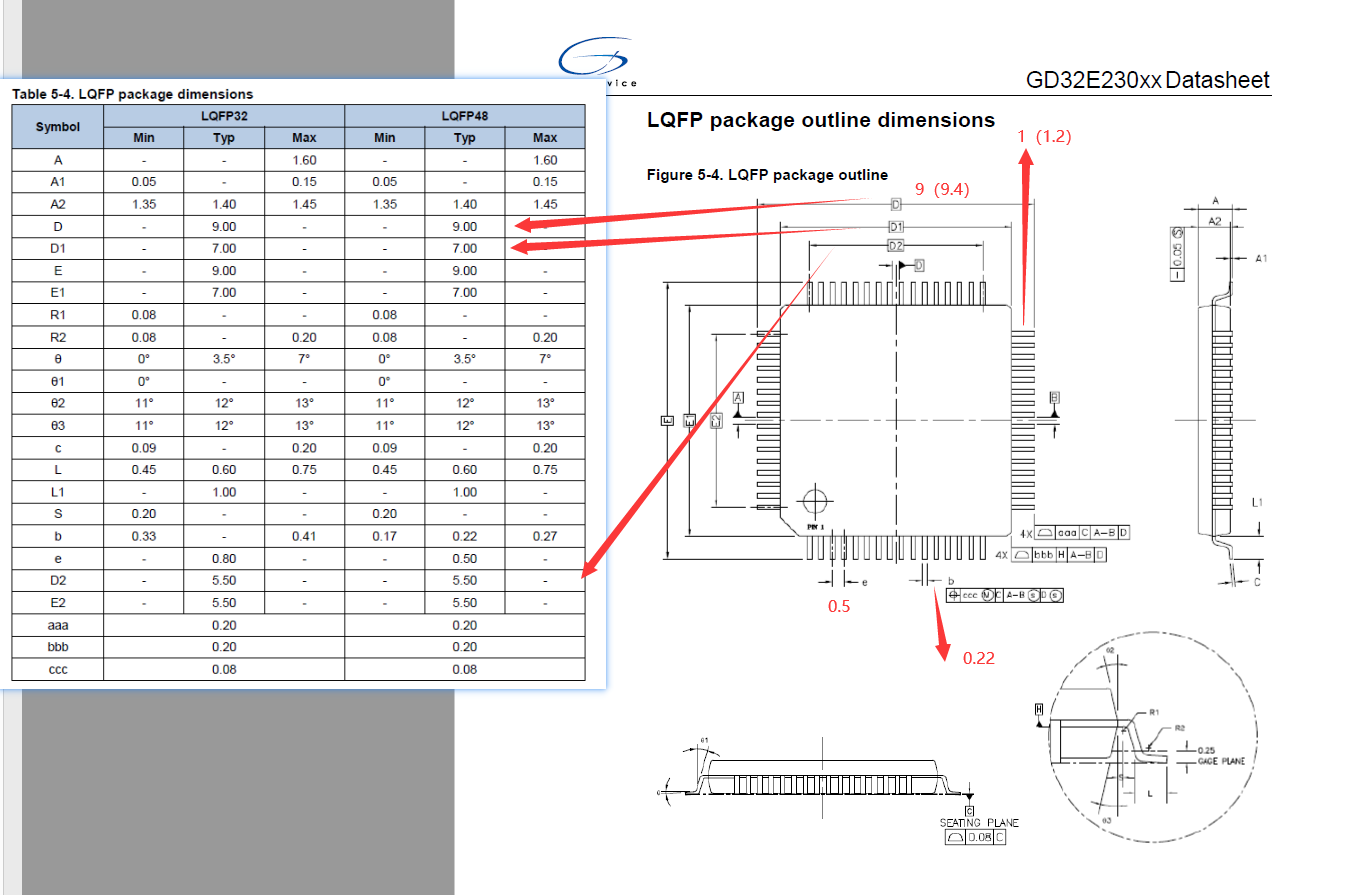1360x895 pixels.
Task: Click the GD32E230xx Datasheet header title
Action: [x=1148, y=81]
